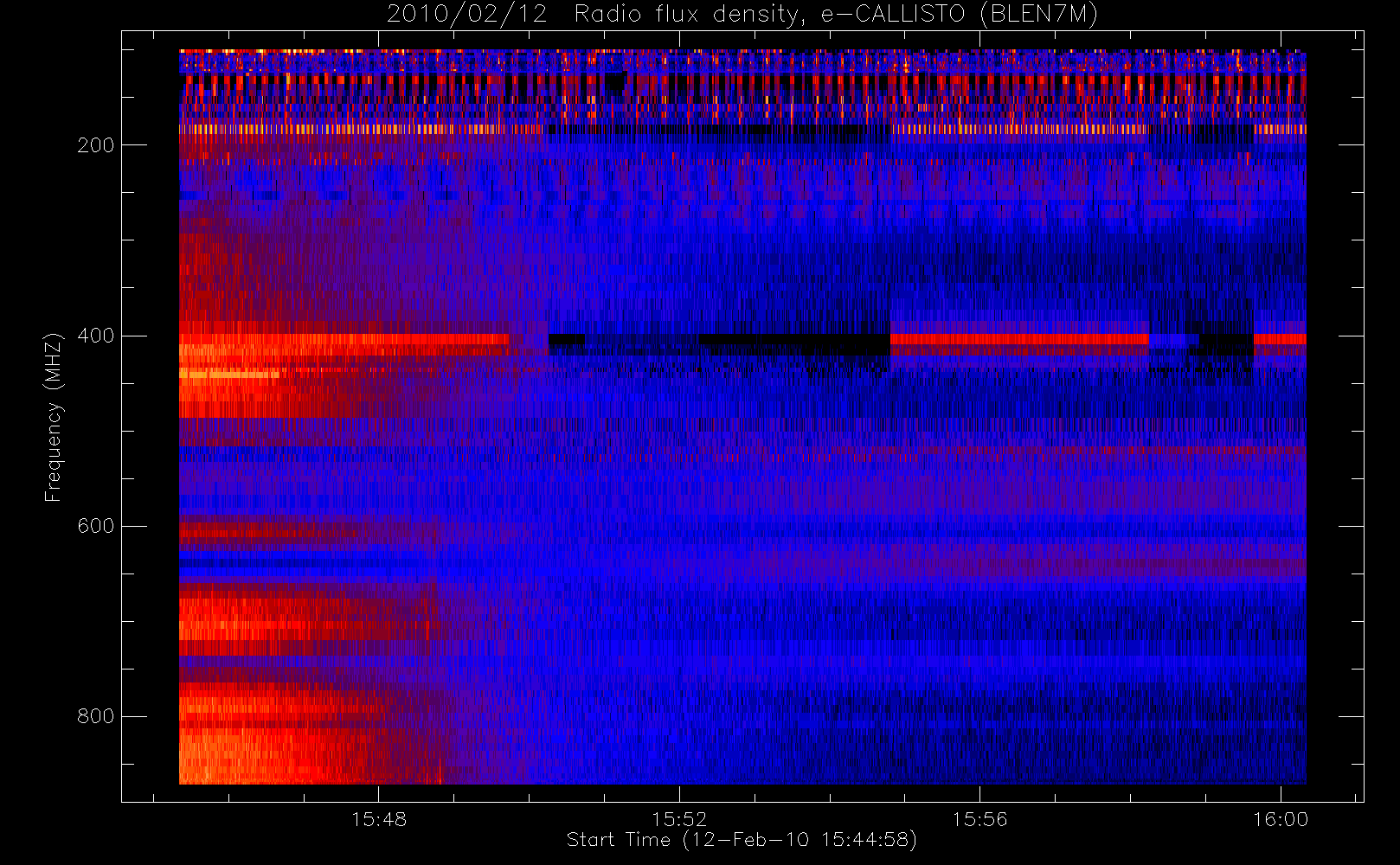Click the 15:56 time tick label
Screen dimensions: 1400x865
click(x=979, y=819)
